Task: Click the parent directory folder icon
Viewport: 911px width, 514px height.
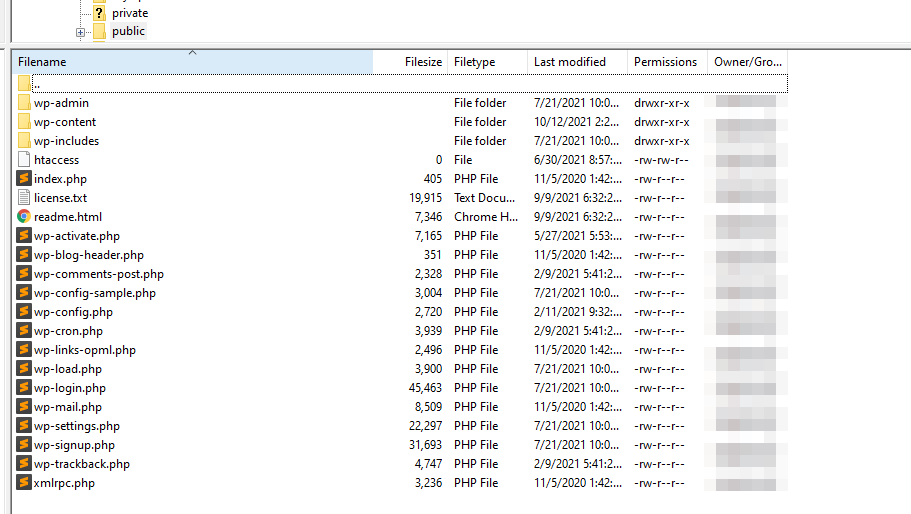Action: point(24,84)
